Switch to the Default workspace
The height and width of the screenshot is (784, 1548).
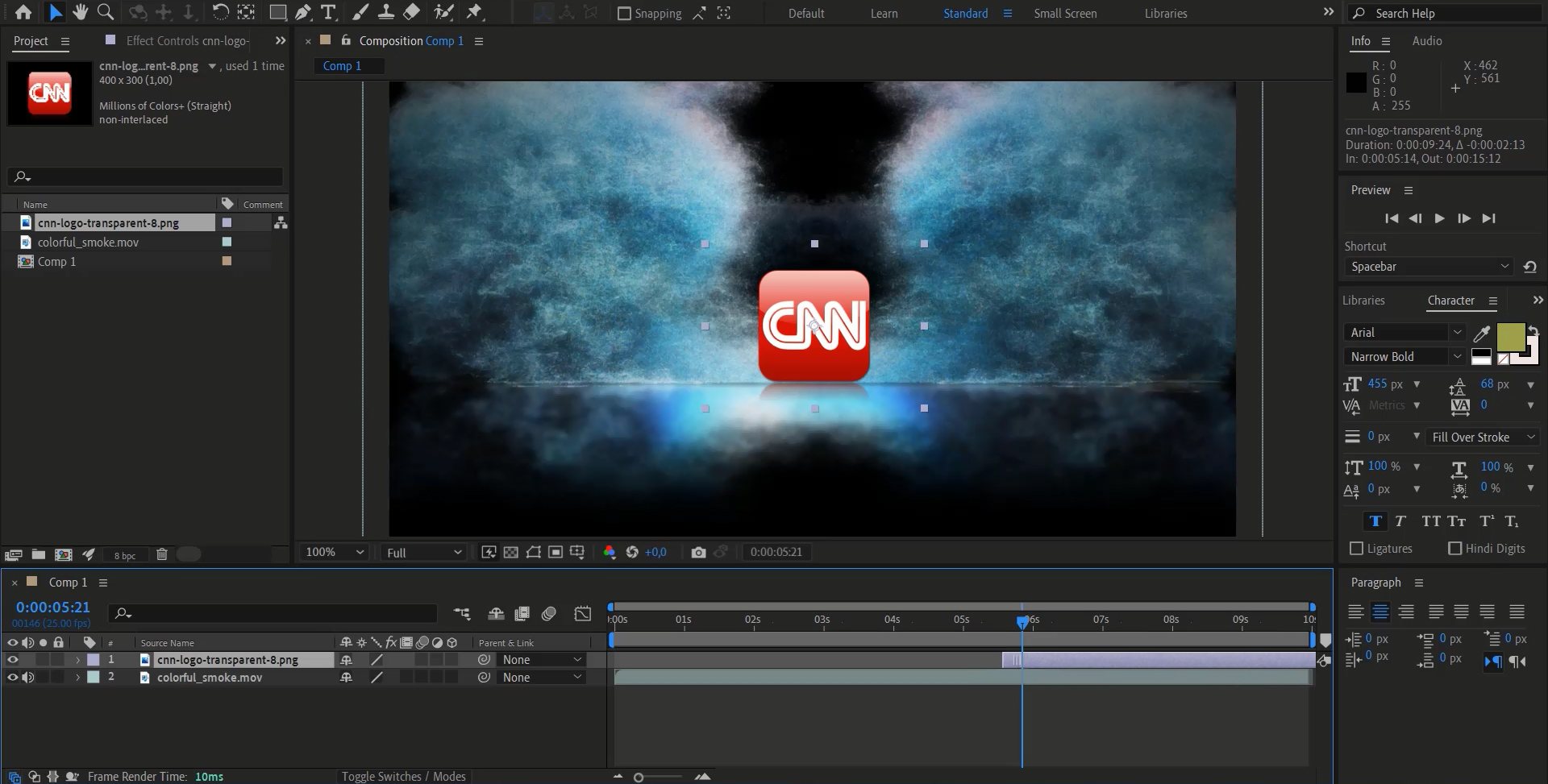pyautogui.click(x=806, y=14)
